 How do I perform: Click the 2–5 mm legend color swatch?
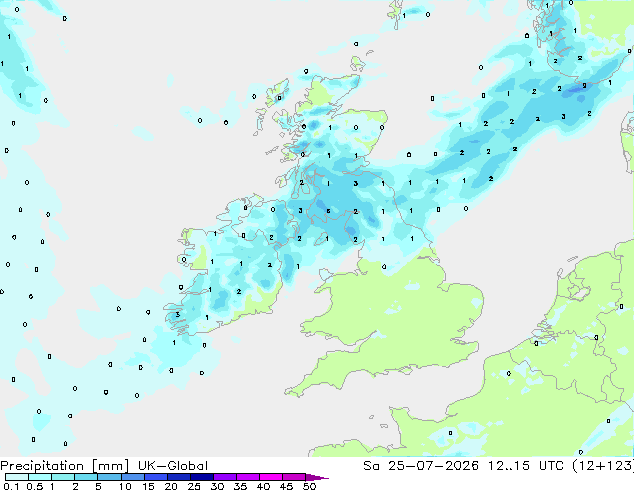86,477
